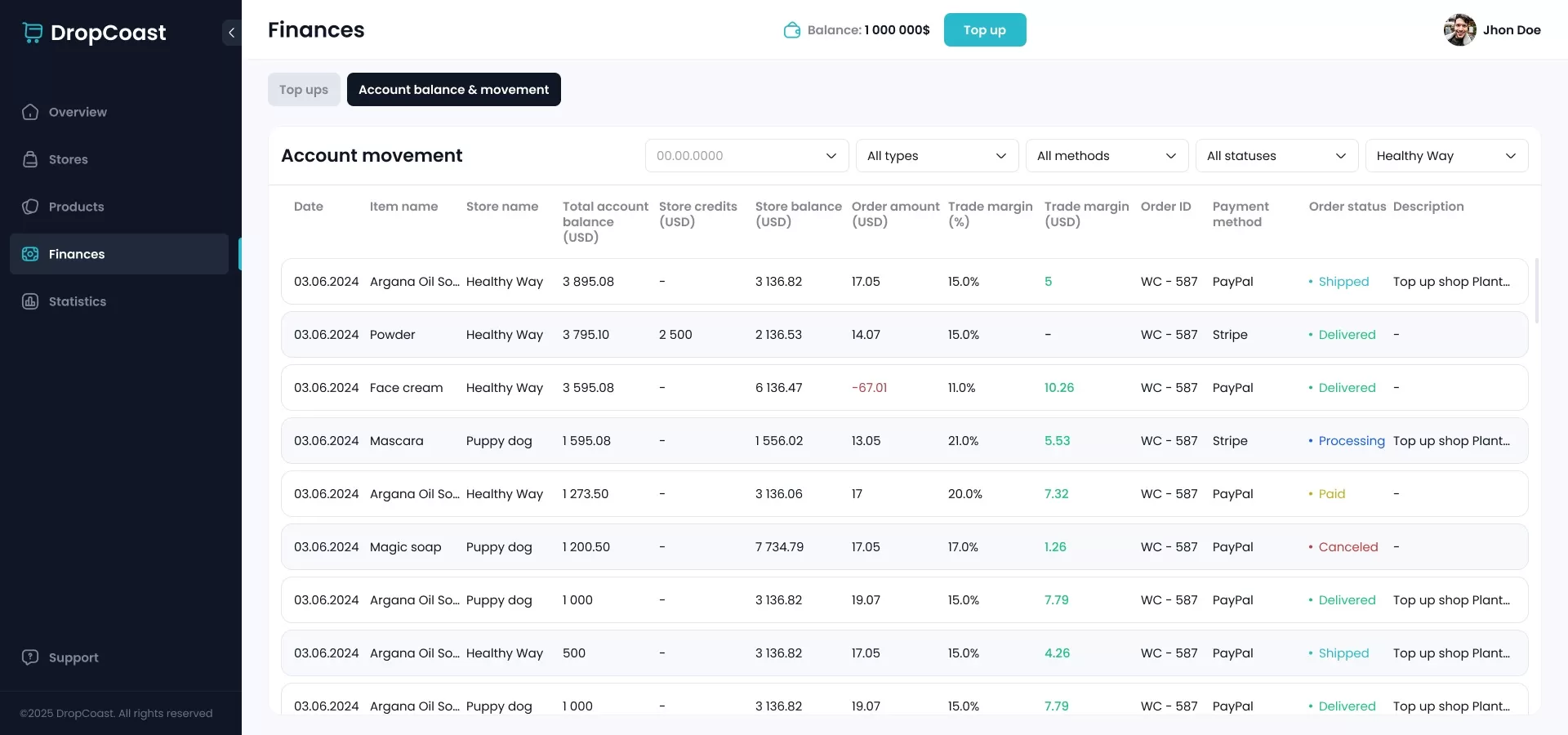Toggle the Account balance & movement view
Screen dimensions: 1568x735
coord(453,89)
